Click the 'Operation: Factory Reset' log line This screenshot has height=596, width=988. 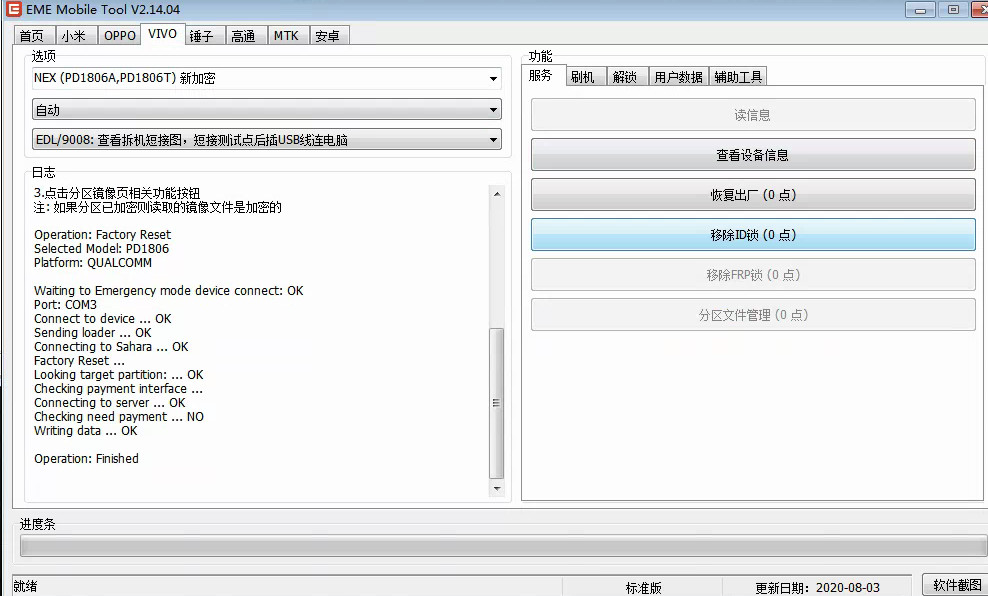103,234
